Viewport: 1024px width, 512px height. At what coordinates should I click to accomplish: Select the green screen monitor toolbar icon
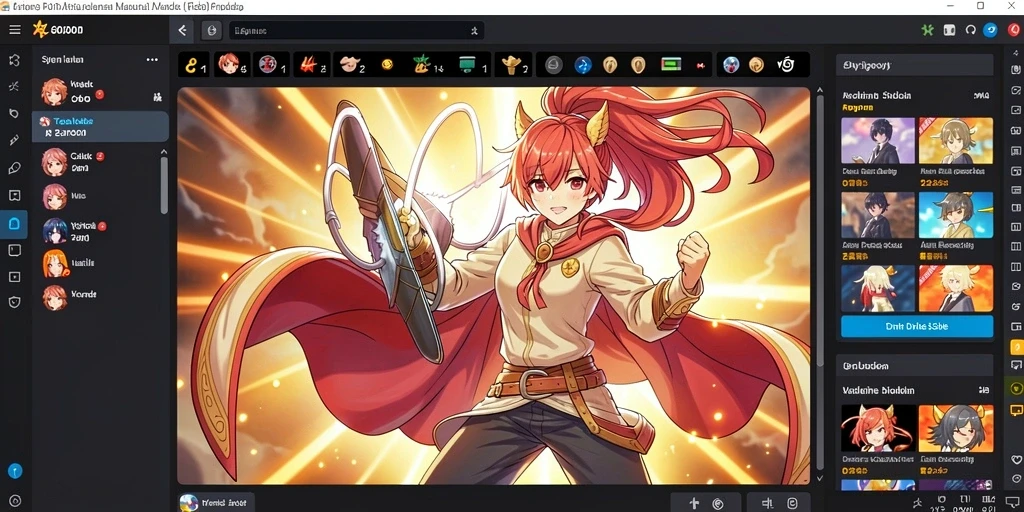coord(466,64)
